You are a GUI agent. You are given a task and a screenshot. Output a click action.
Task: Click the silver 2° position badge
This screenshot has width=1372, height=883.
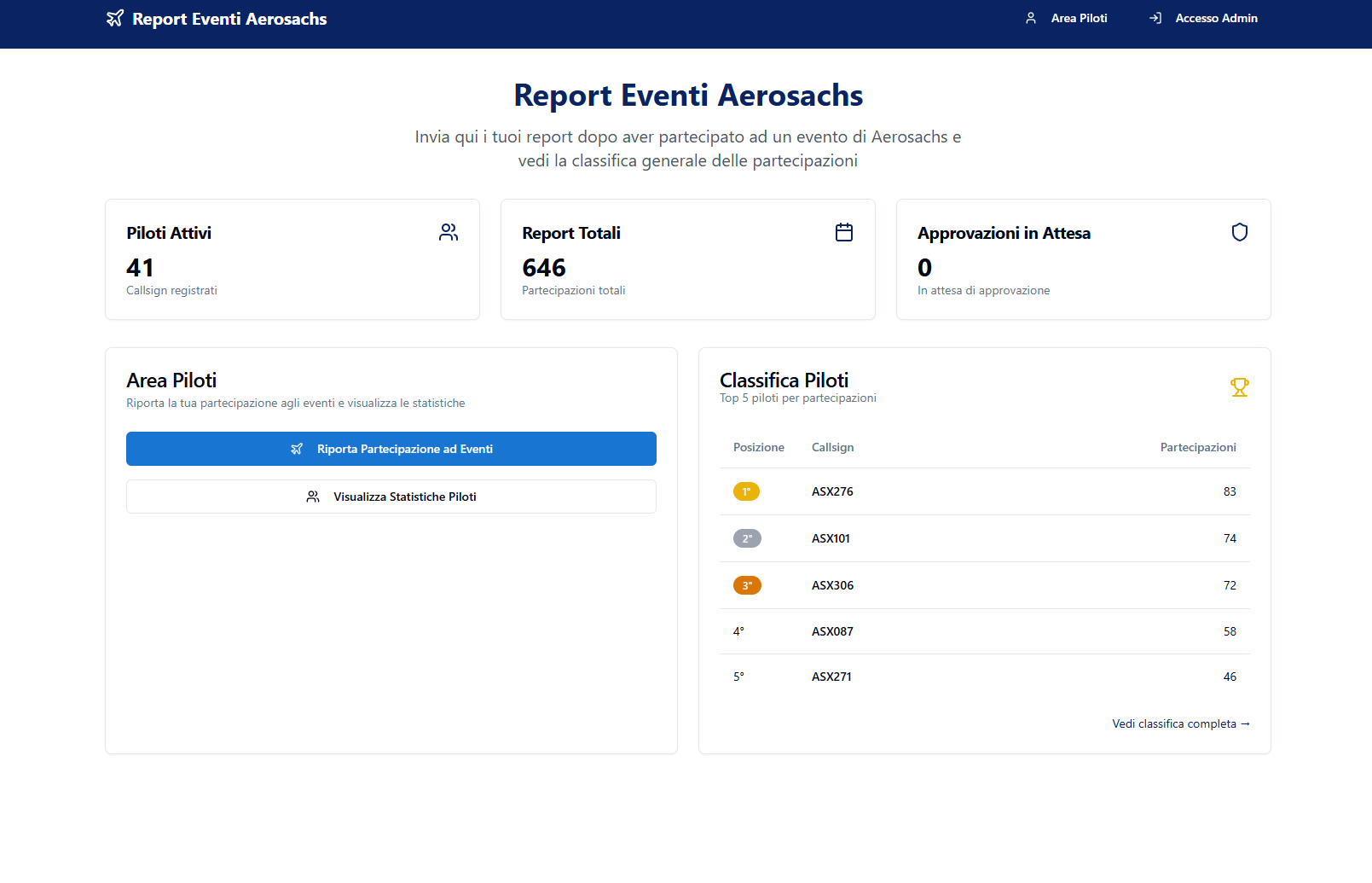pyautogui.click(x=747, y=538)
